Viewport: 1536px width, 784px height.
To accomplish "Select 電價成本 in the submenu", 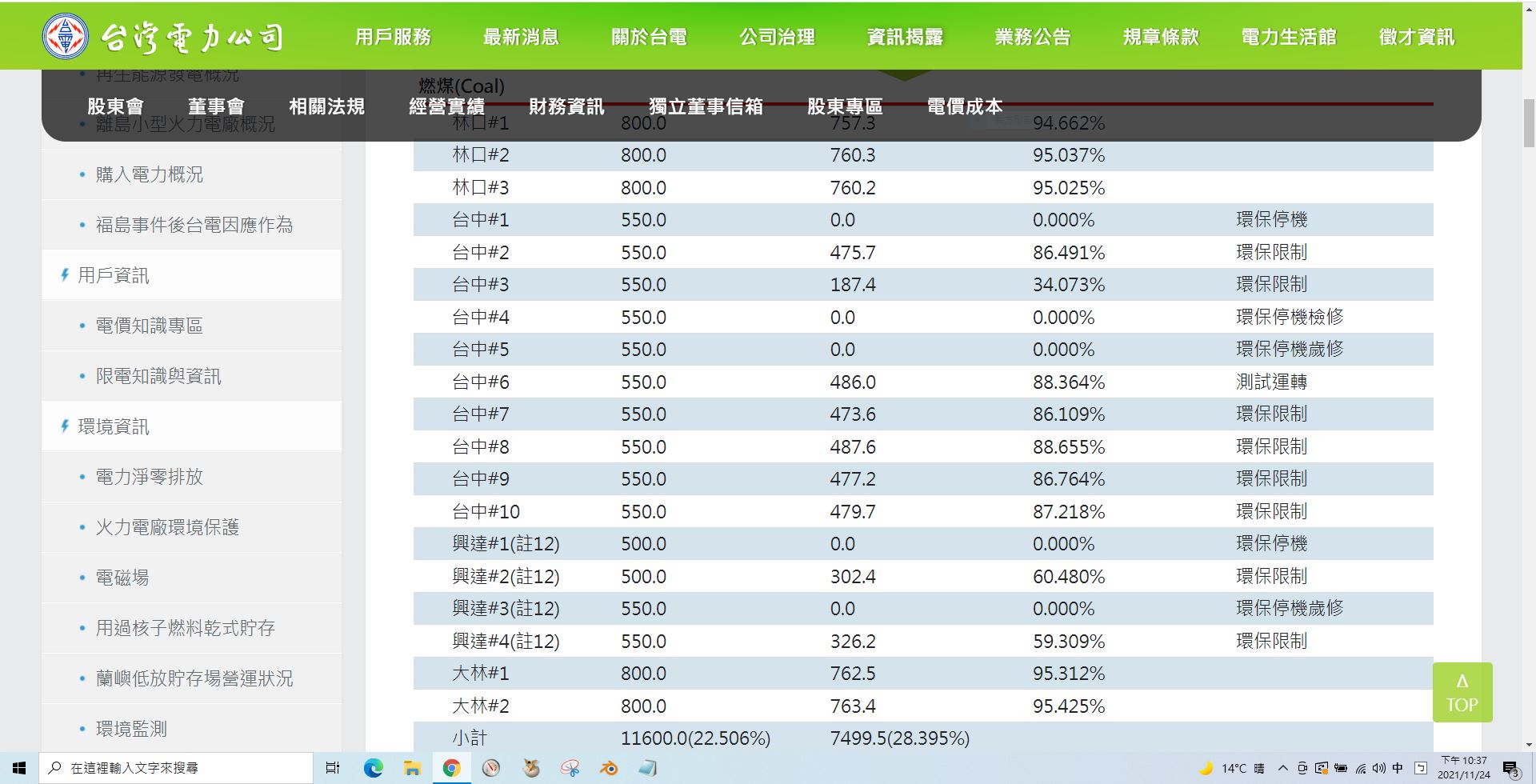I will point(965,106).
